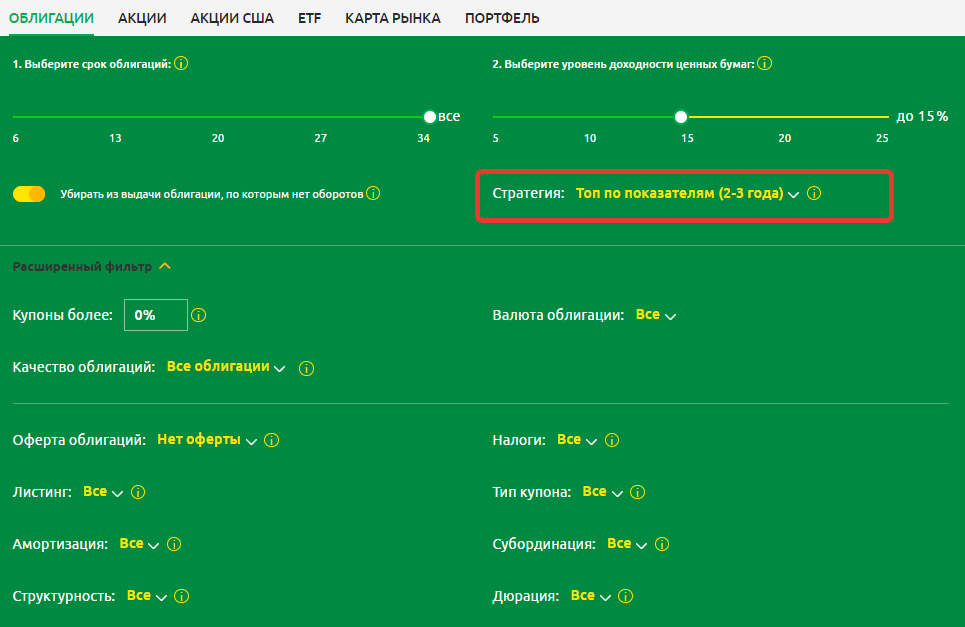Open the КАРТА РЫНКА tab
965x627 pixels.
(x=392, y=18)
